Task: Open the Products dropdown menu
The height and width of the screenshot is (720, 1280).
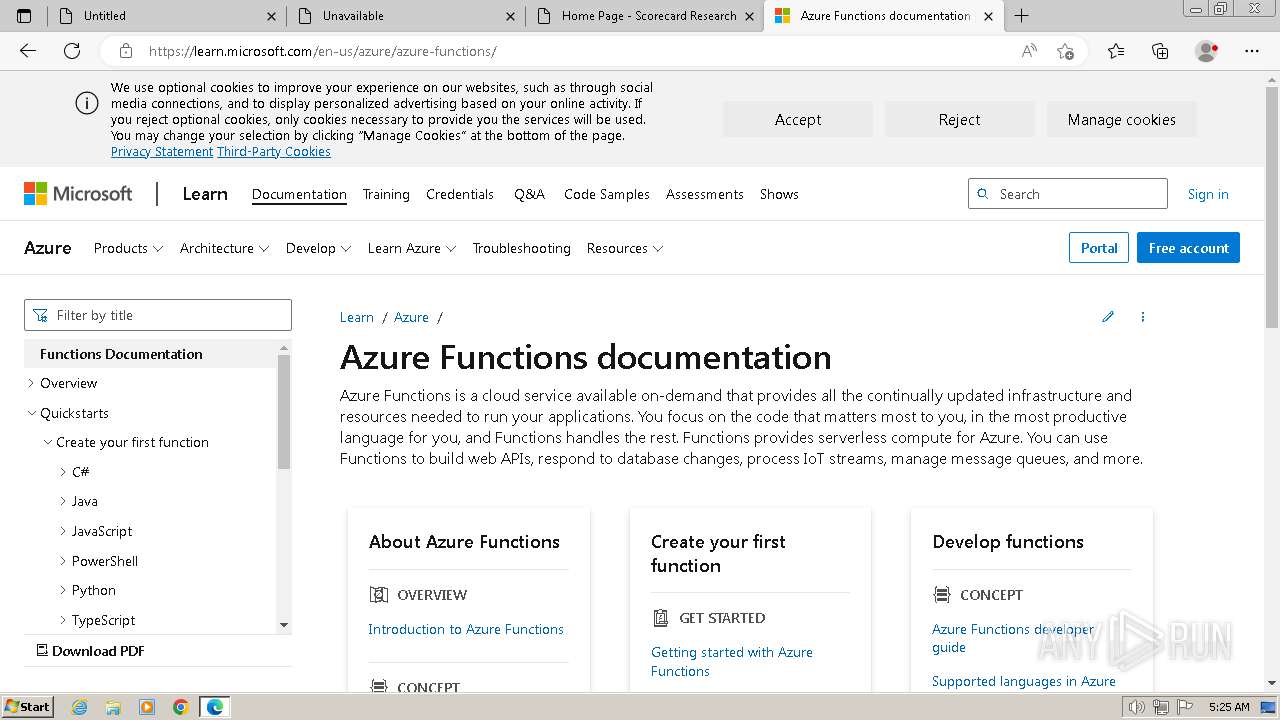Action: 128,248
